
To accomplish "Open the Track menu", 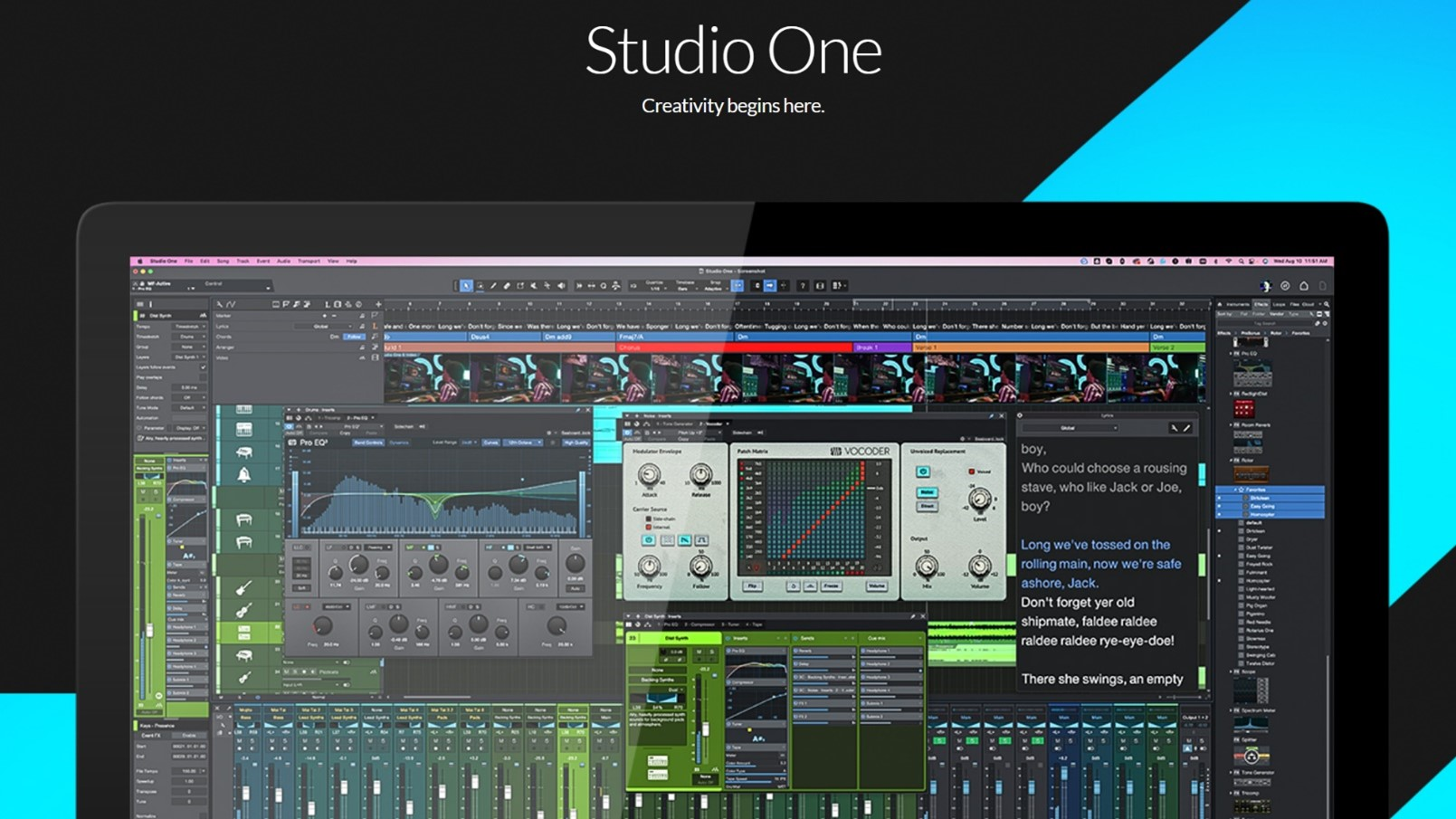I will 243,261.
